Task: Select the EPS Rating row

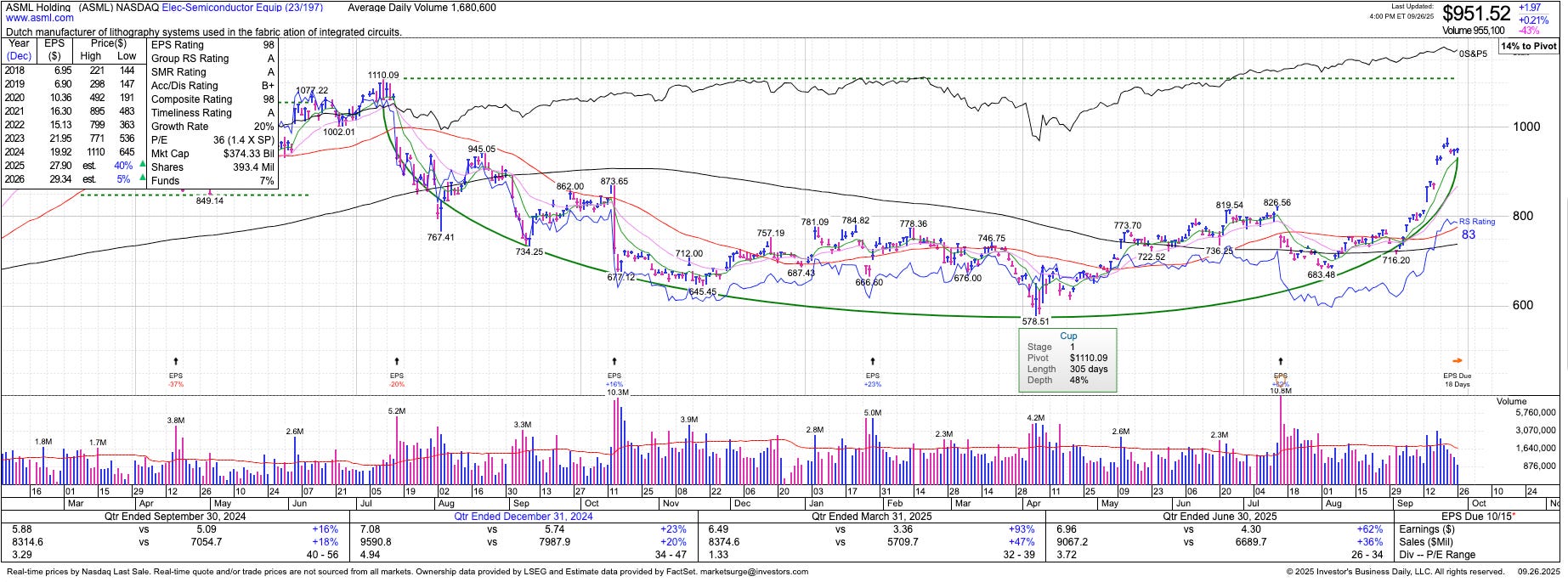Action: pos(212,45)
